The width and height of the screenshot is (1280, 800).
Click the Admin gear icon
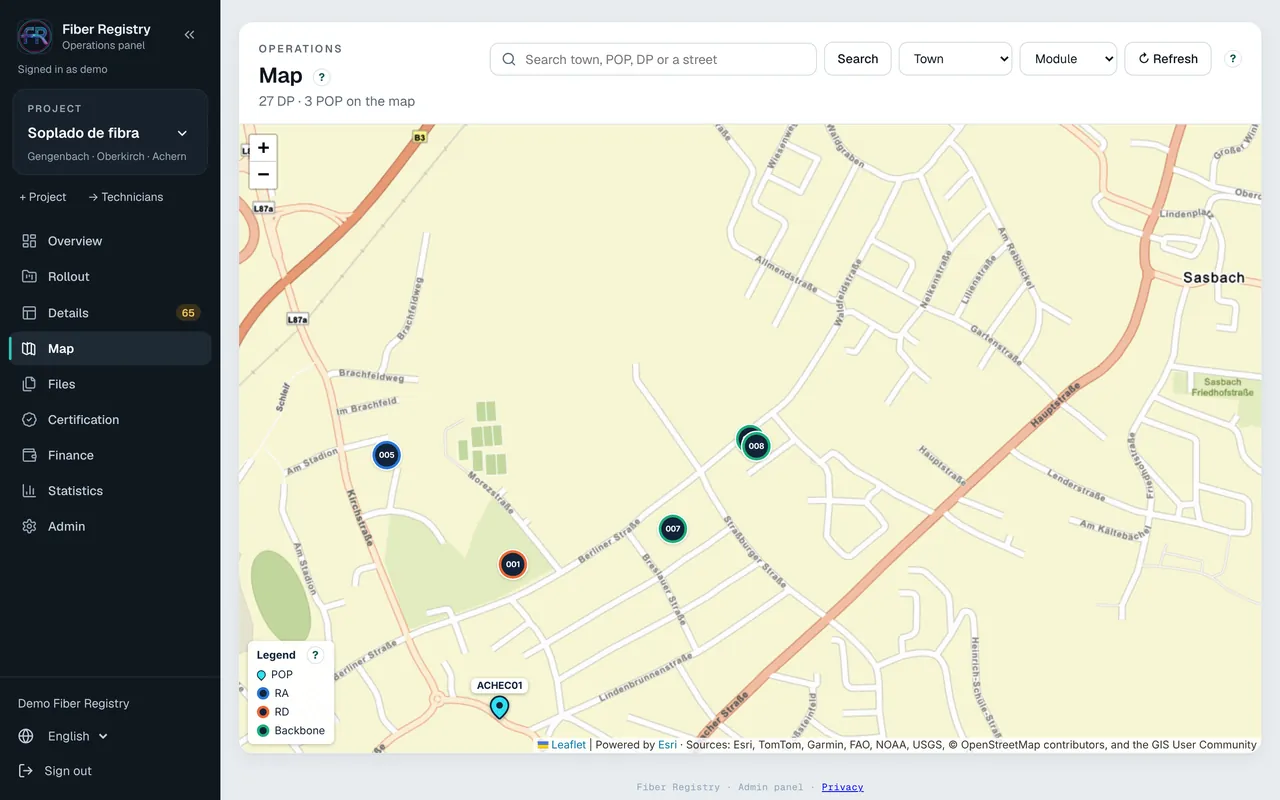coord(29,526)
